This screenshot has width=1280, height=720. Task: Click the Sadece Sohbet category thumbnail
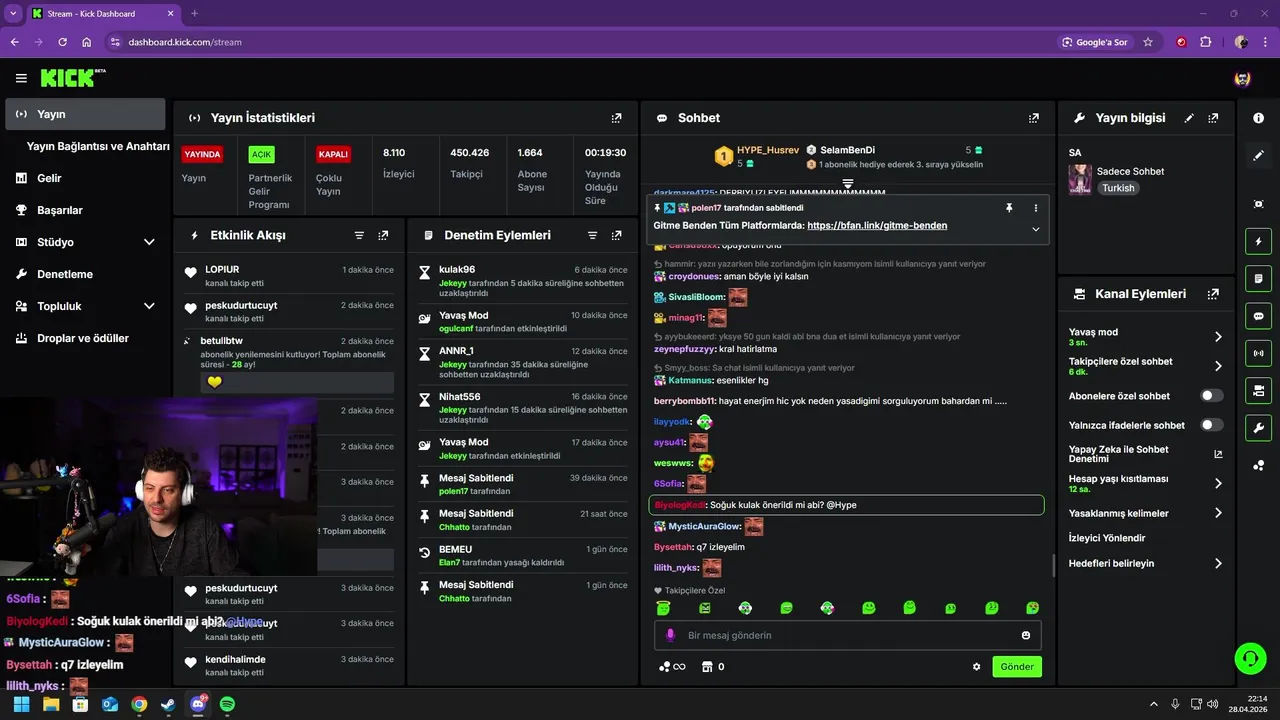(x=1080, y=179)
